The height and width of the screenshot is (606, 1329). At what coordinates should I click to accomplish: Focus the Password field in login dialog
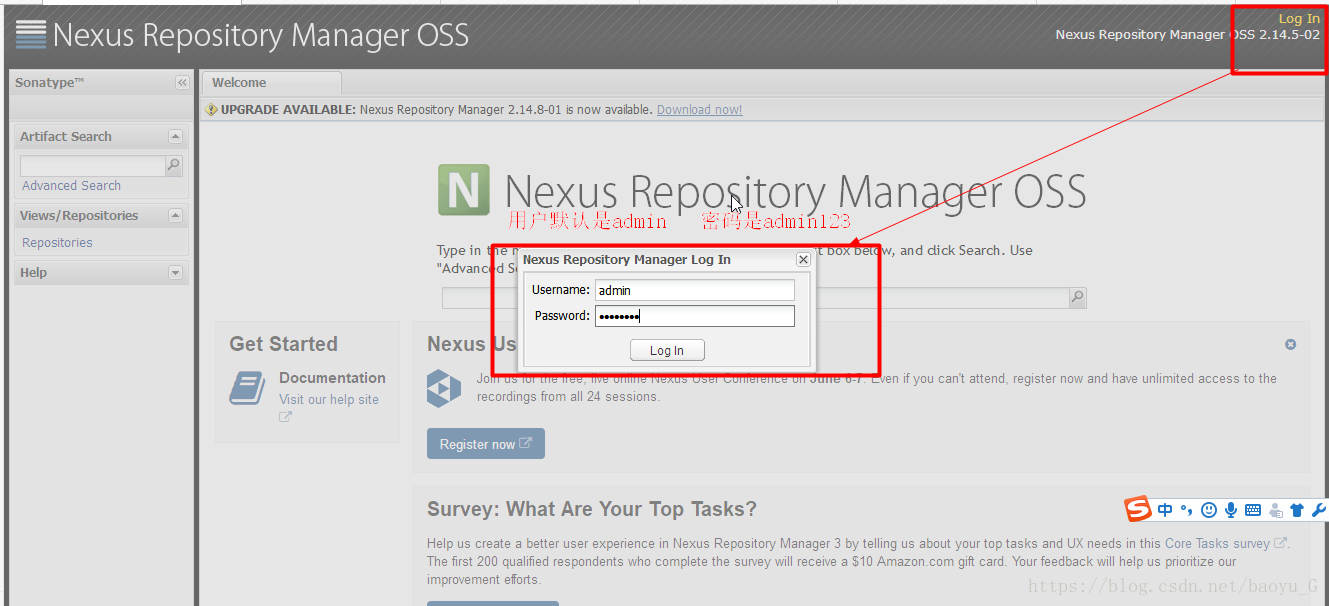[695, 316]
